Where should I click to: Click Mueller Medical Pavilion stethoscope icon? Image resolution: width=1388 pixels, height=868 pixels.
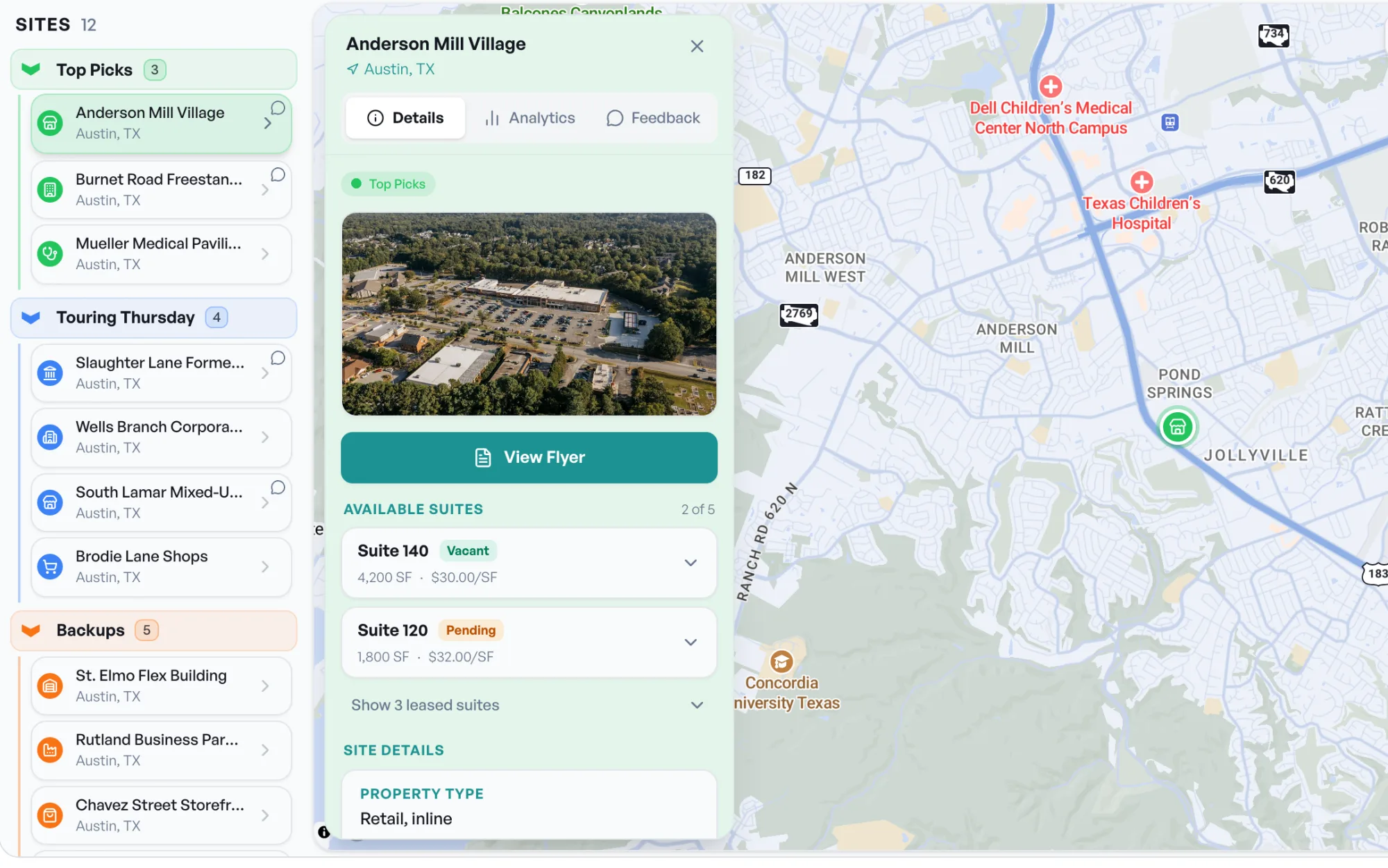point(50,254)
